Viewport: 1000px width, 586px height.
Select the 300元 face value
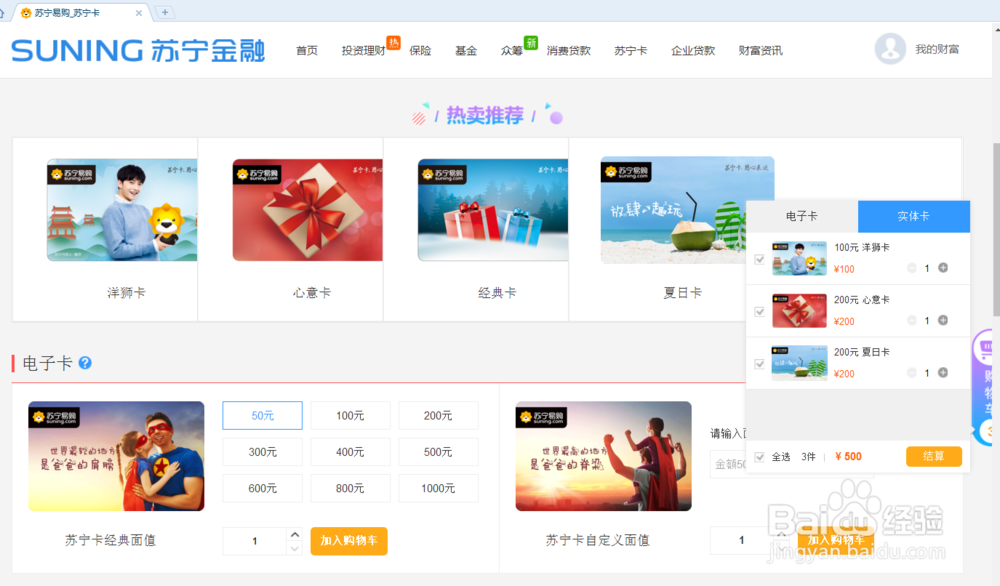[262, 452]
